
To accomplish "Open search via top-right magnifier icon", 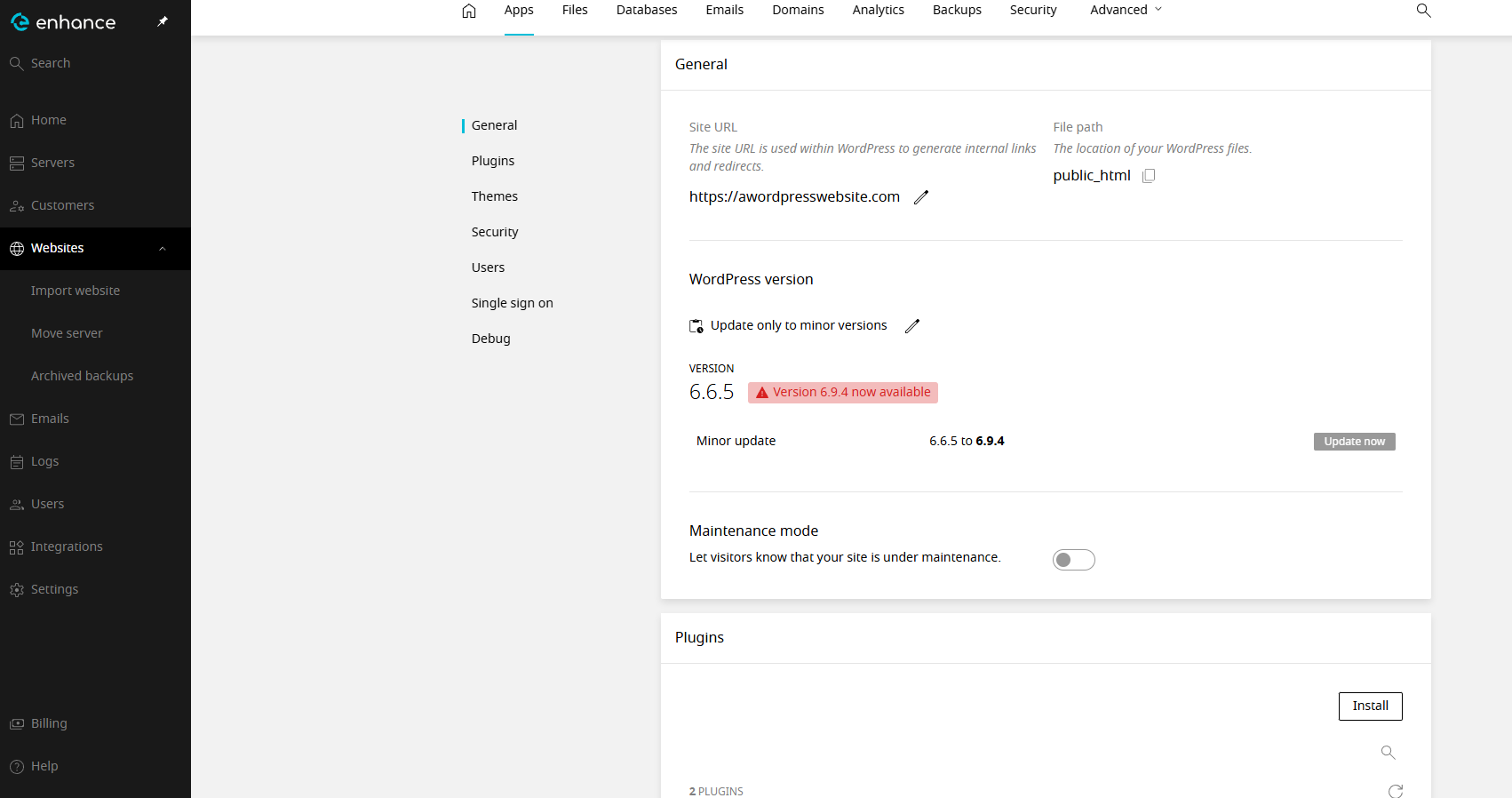I will (1423, 11).
